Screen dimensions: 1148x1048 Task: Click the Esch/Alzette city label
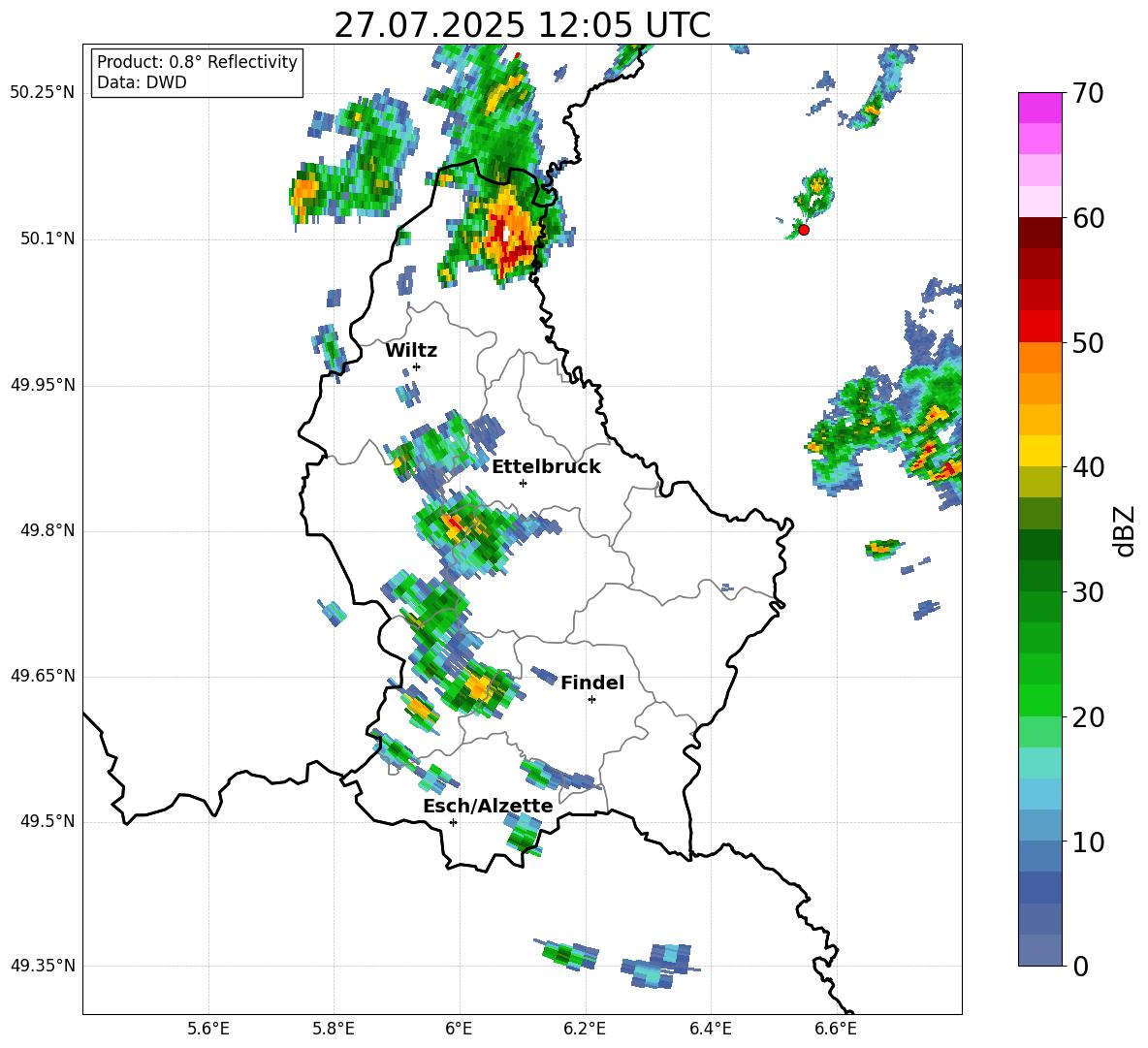point(488,807)
